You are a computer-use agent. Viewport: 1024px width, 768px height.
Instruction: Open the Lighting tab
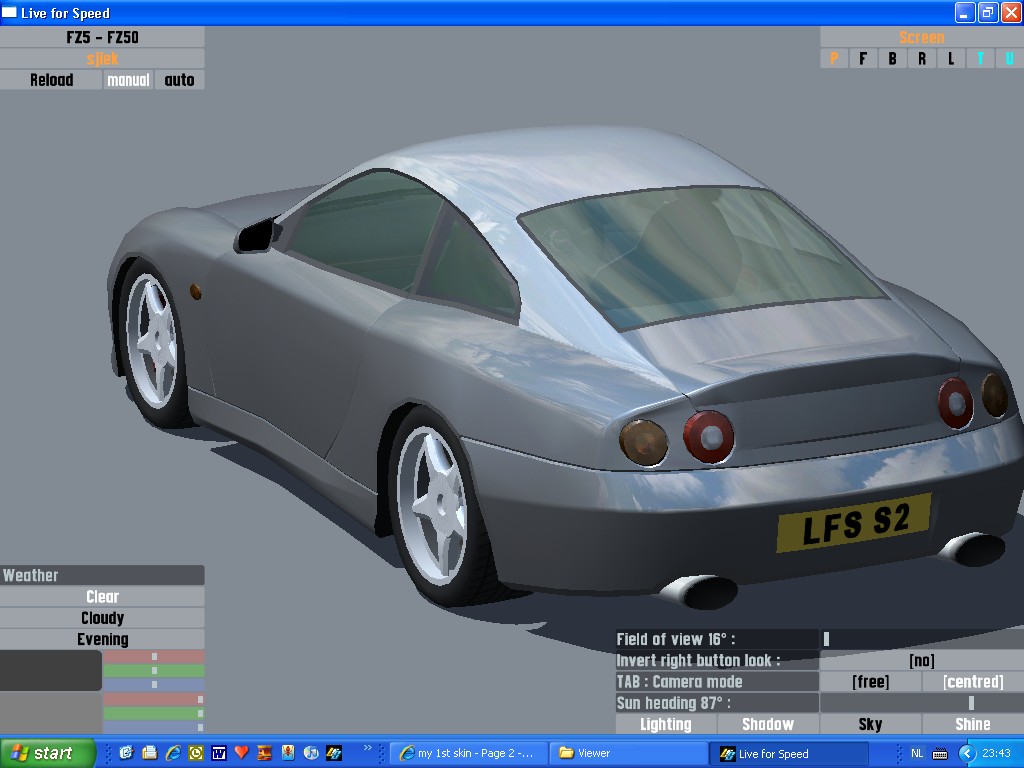[666, 724]
